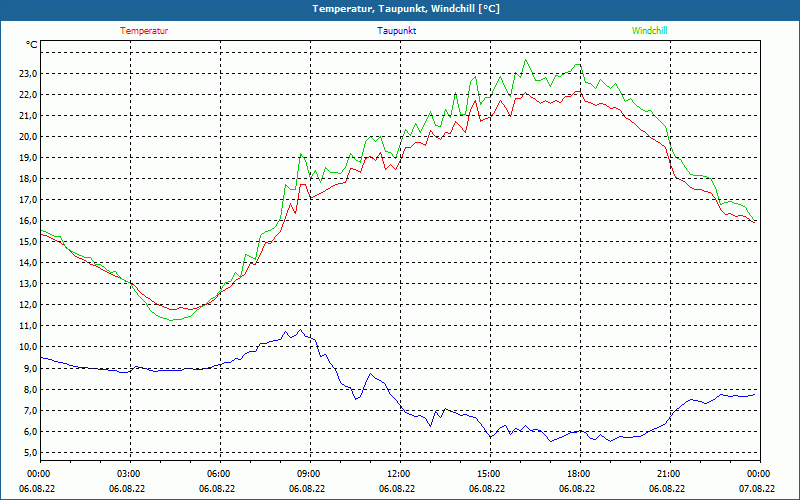
Task: Click the 07.08.22 date label
Action: 757,489
